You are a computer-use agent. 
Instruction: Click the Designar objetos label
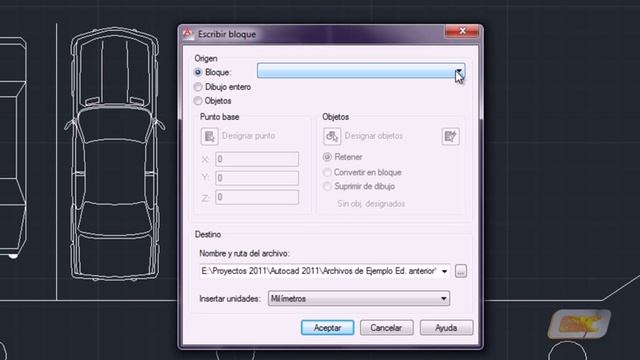(x=373, y=136)
